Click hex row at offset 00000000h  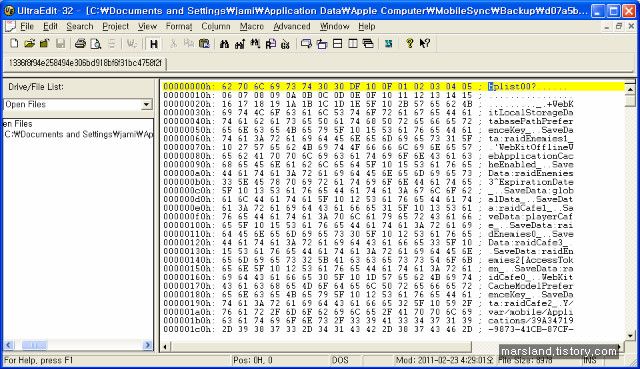(393, 87)
